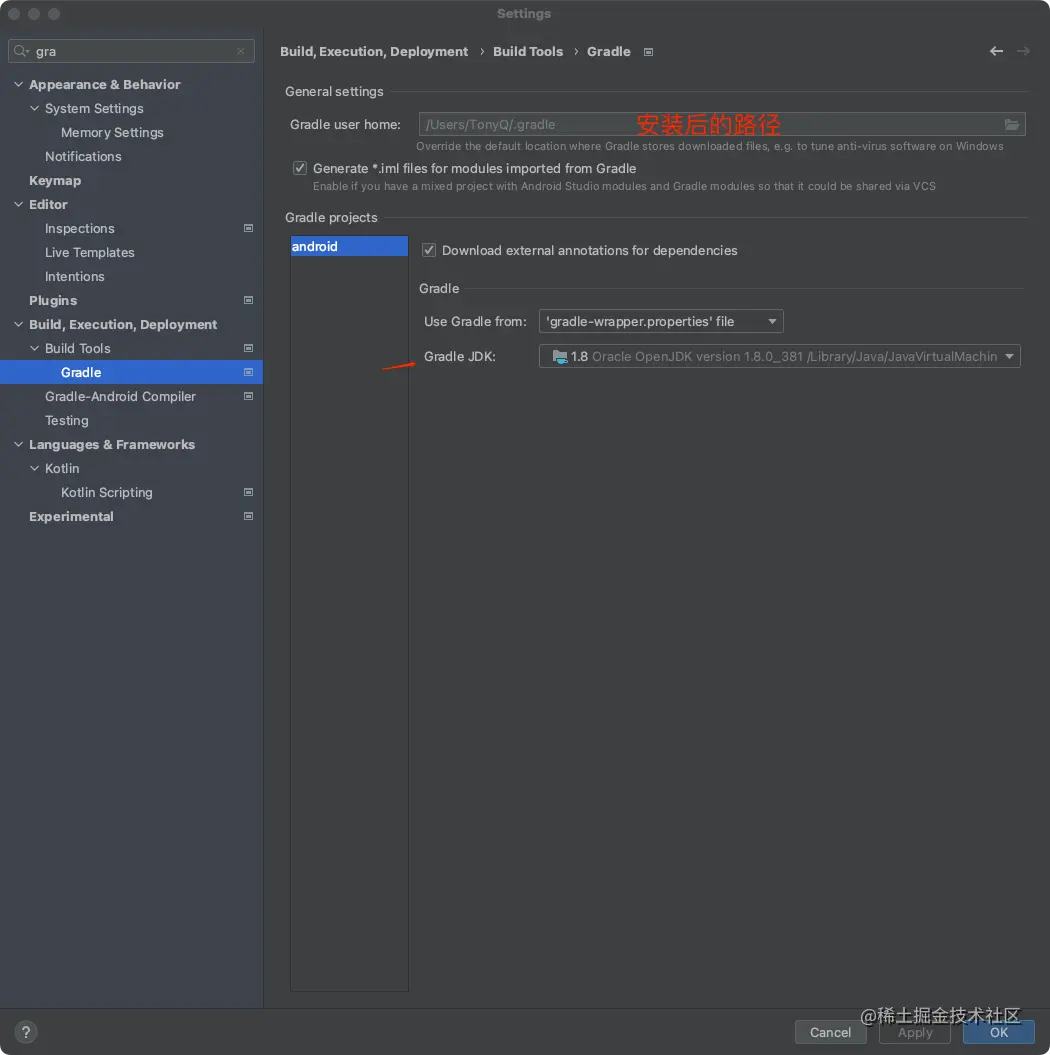Click project-level icon on Kotlin Scripting row
1050x1055 pixels.
tap(248, 493)
